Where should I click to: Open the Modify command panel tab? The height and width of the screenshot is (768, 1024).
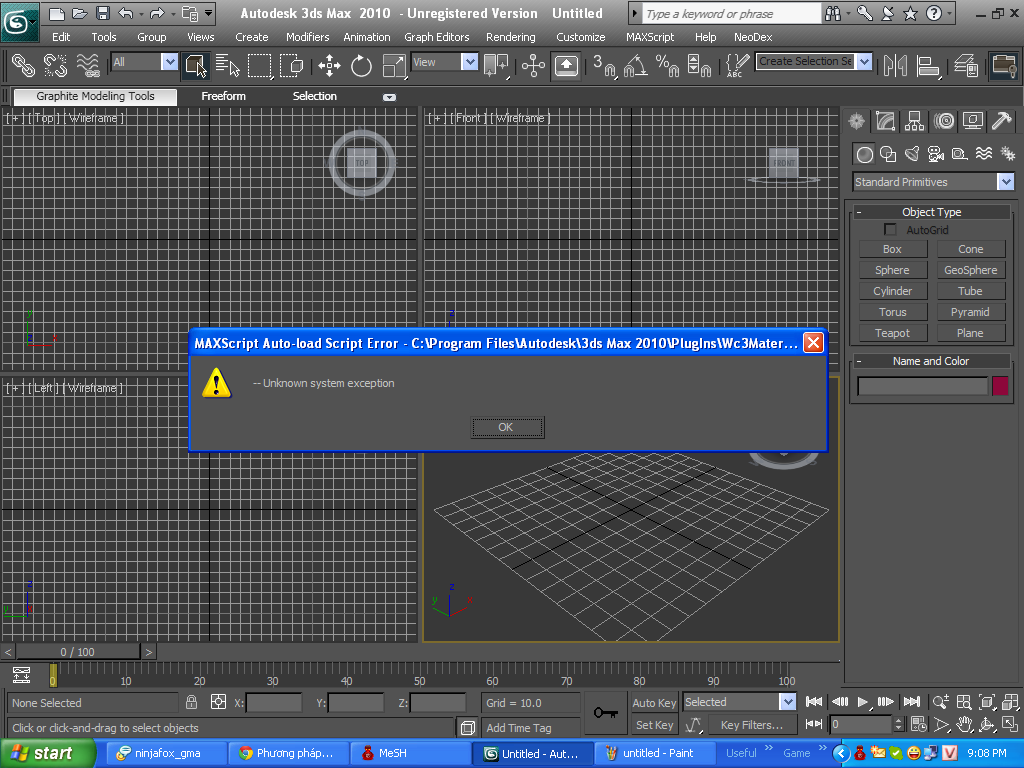pos(886,121)
